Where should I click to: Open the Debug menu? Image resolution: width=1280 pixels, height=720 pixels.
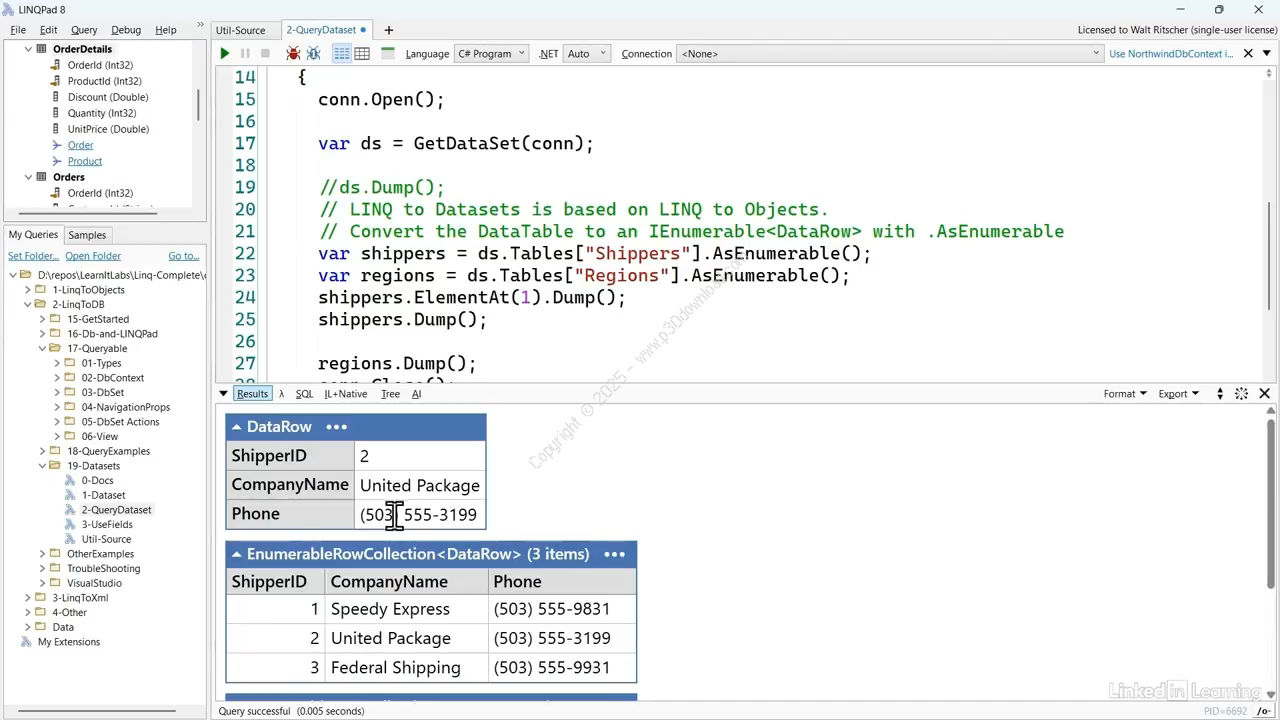point(126,30)
